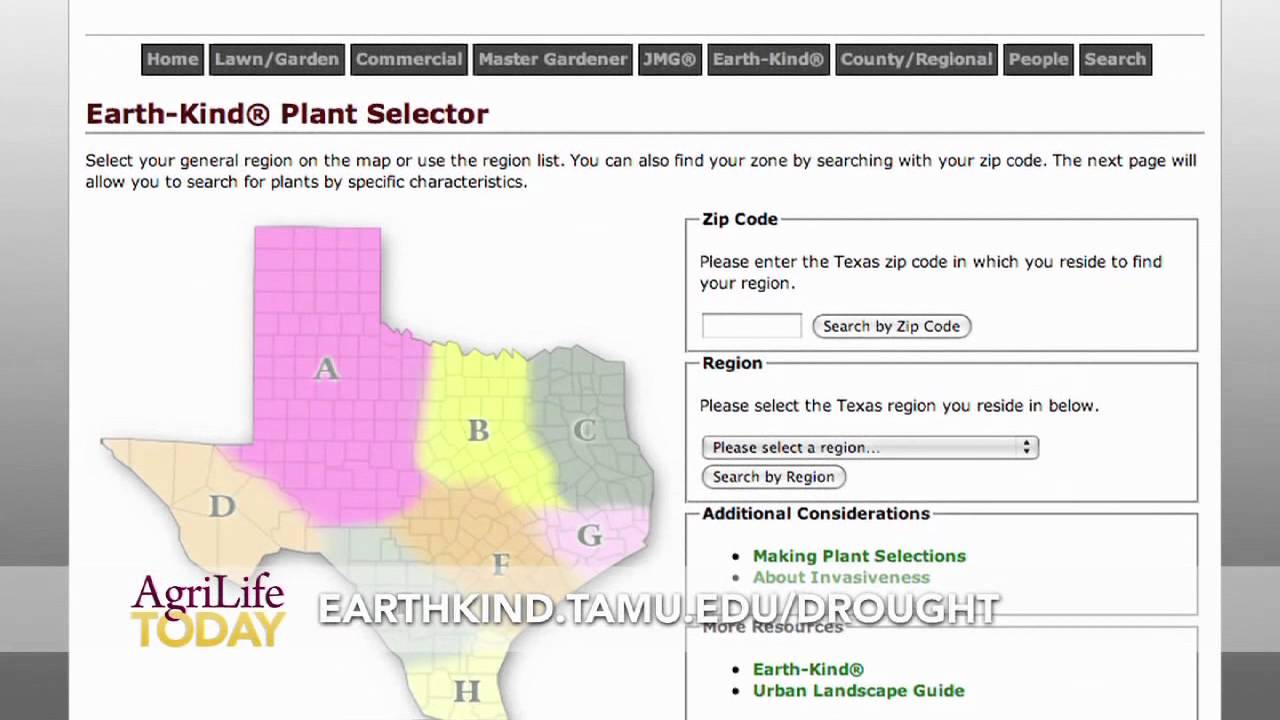Open the JMG® navigation tab

(x=669, y=59)
